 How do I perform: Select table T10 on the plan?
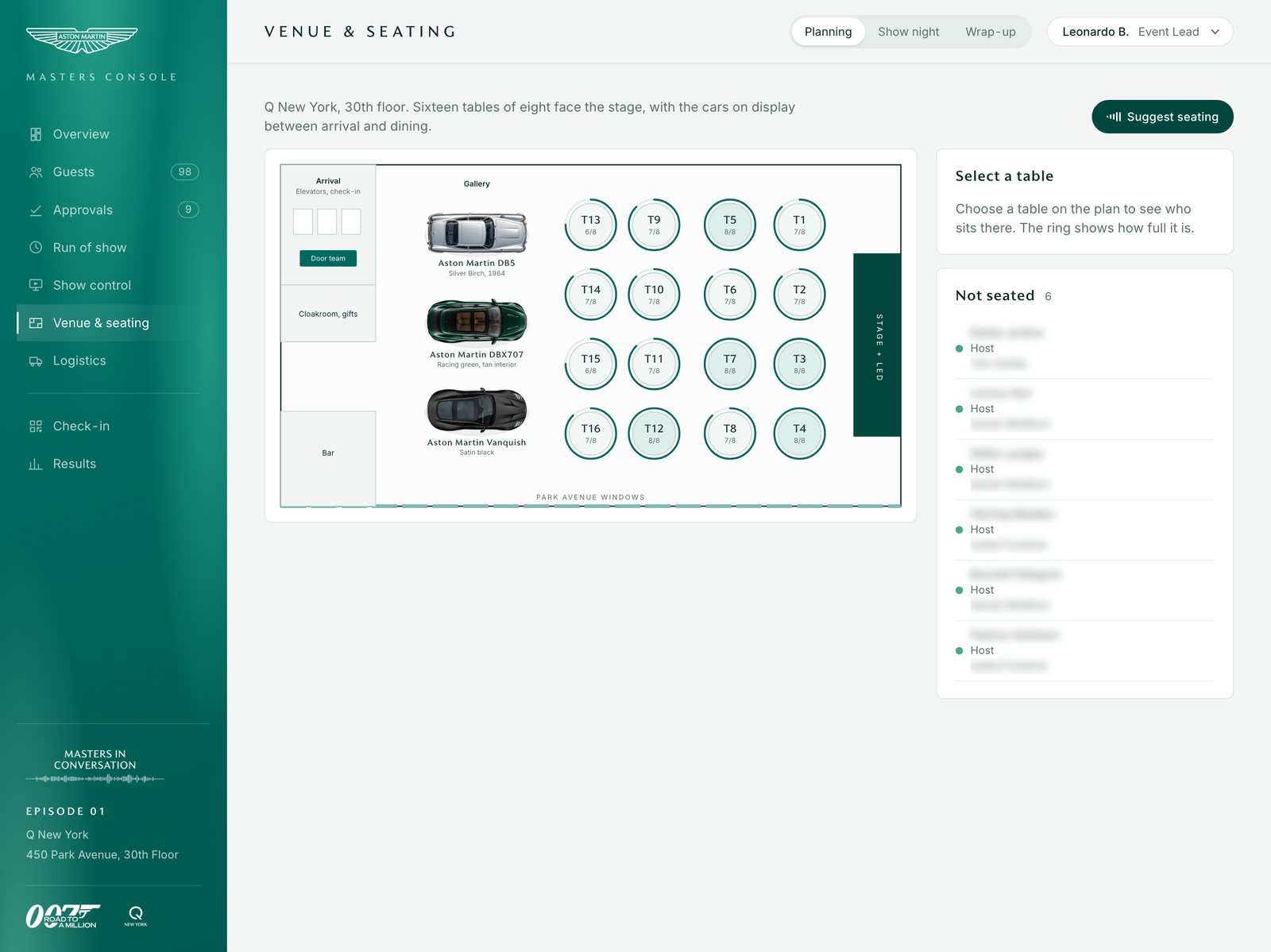[654, 295]
